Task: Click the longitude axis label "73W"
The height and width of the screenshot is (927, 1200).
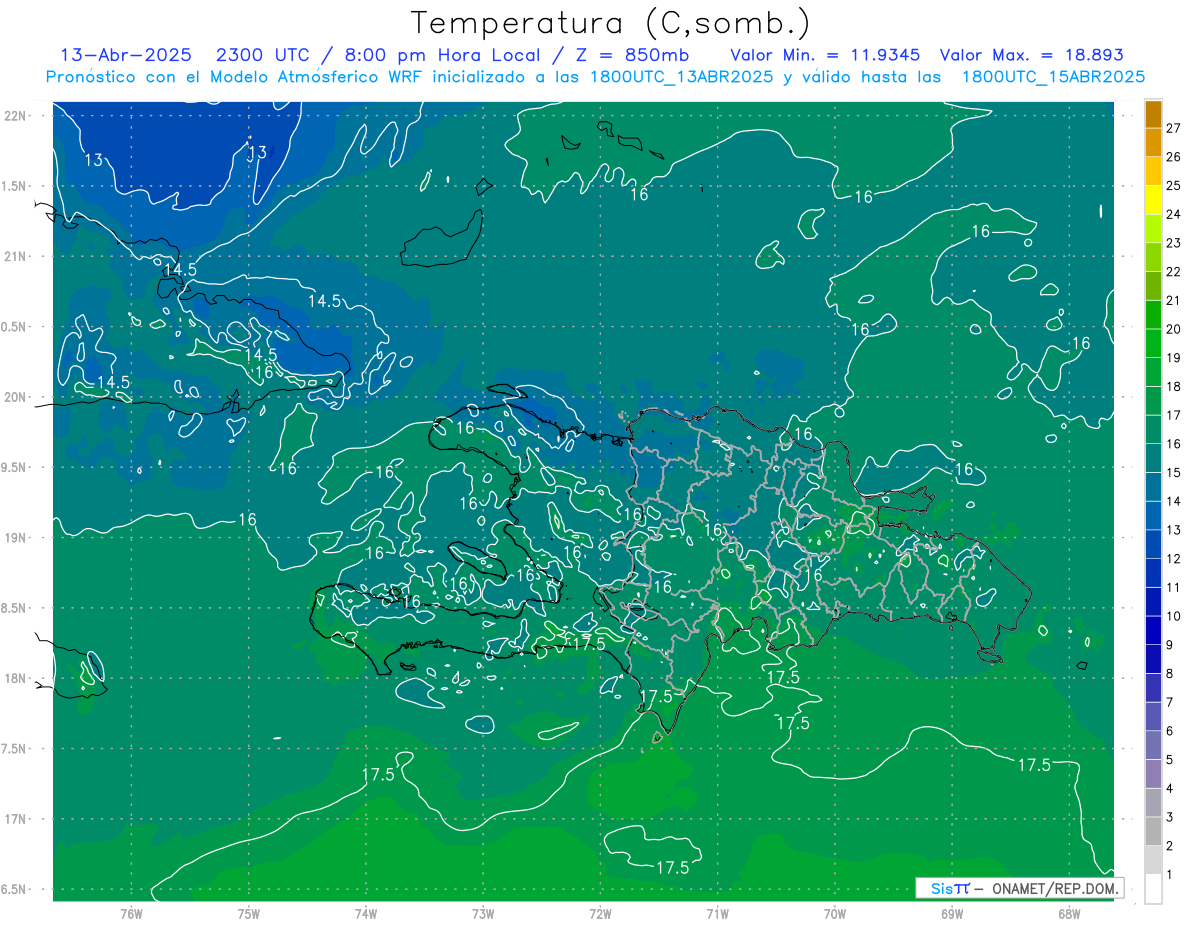Action: [x=483, y=914]
